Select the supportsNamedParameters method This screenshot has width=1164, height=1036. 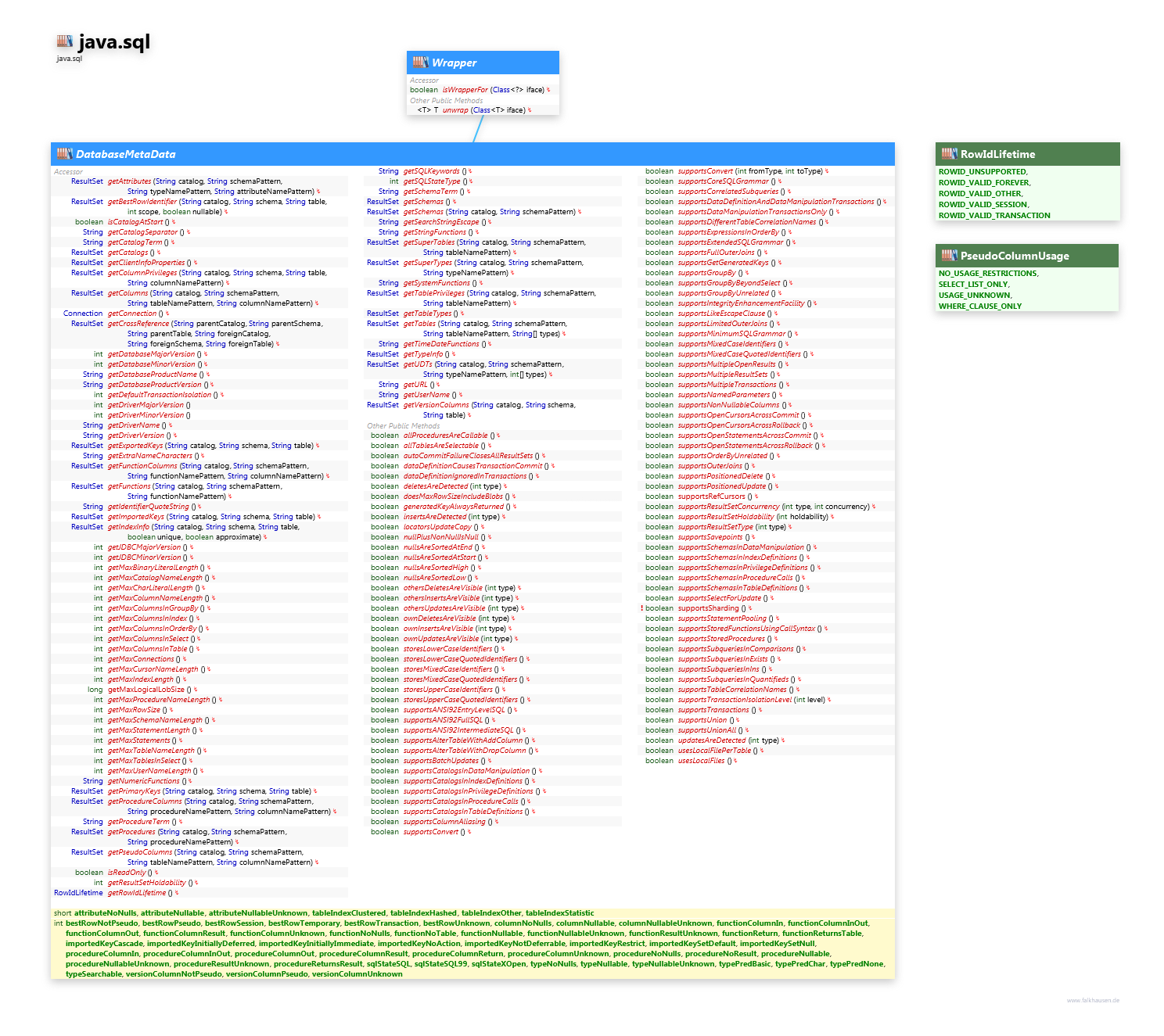[724, 395]
